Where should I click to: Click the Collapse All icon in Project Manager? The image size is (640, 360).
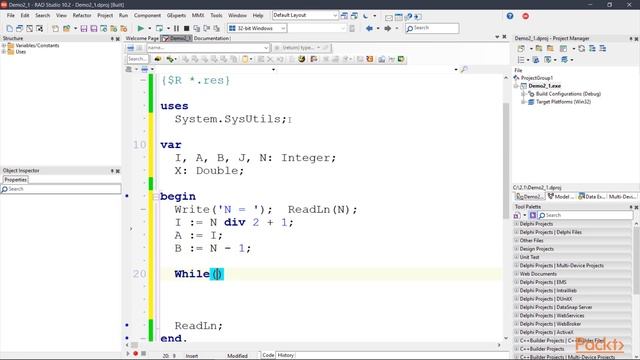tap(603, 49)
